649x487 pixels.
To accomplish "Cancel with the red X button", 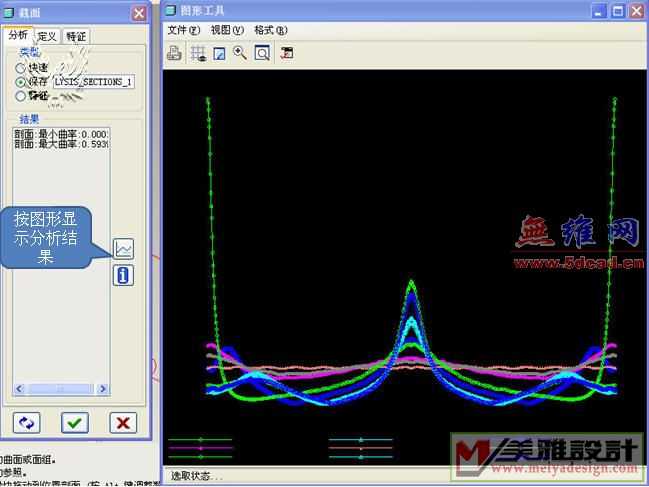I will click(x=122, y=423).
